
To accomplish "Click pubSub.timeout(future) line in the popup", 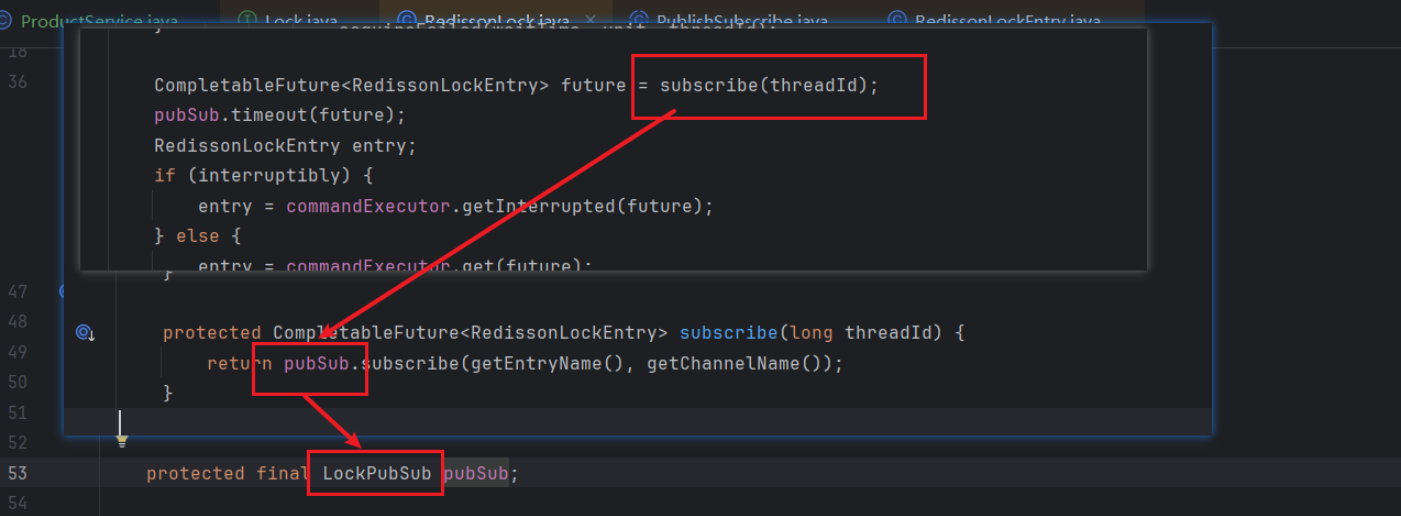I will (280, 115).
